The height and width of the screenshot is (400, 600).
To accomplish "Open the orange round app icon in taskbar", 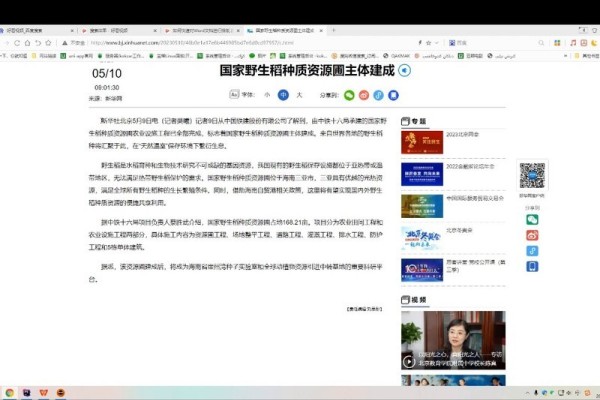I will pos(60,393).
